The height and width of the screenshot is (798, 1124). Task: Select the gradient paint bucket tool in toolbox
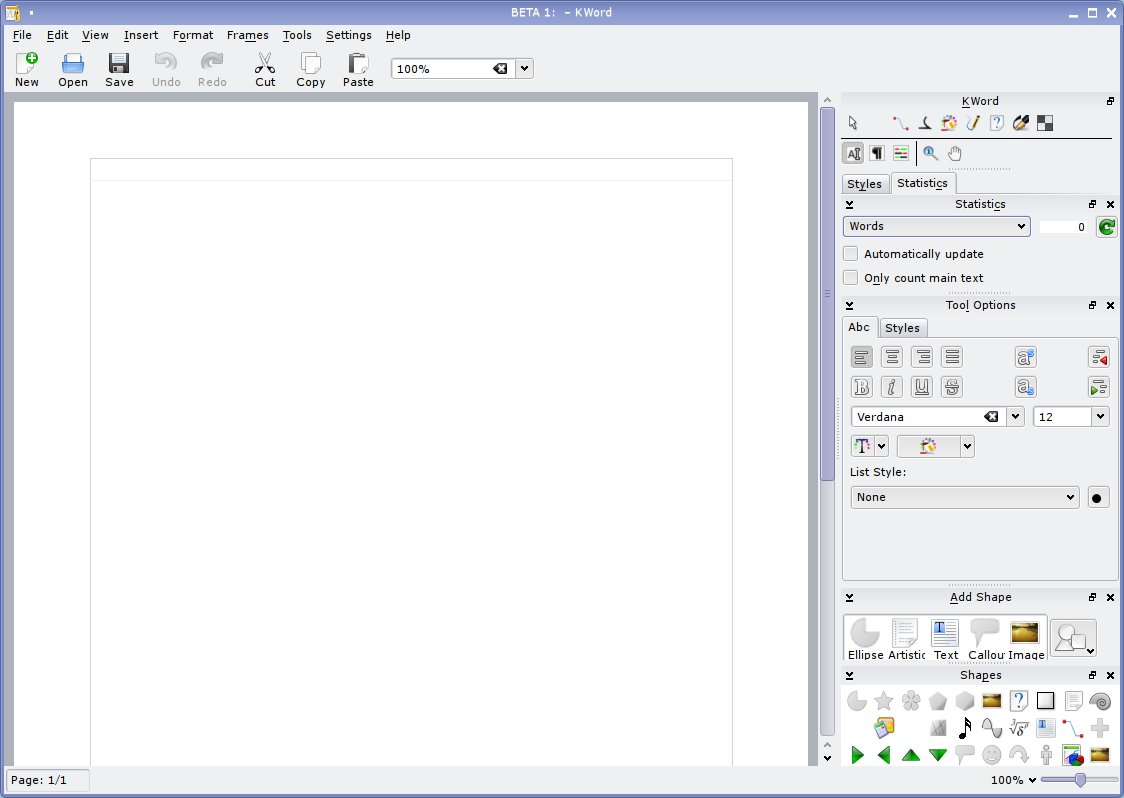[949, 123]
